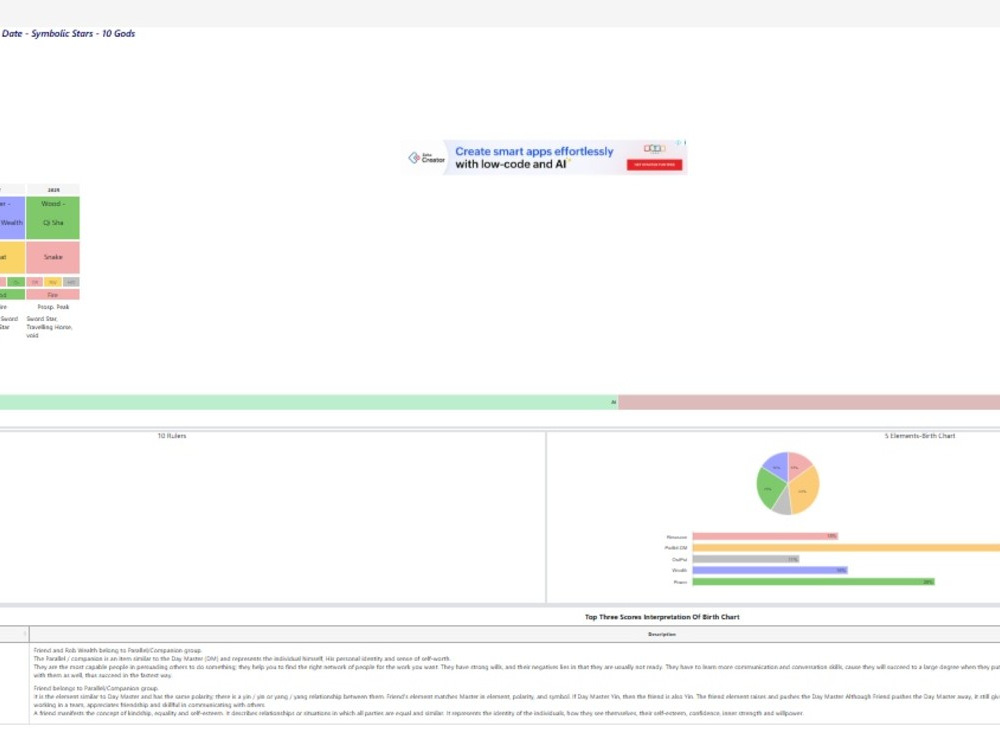Click the pink 'Snake' cell
The width and height of the screenshot is (1000, 750).
53,257
